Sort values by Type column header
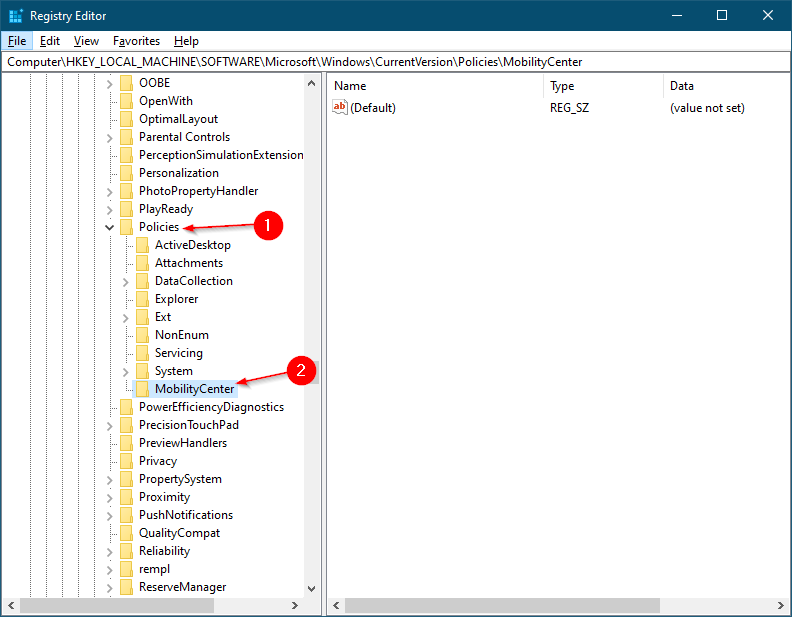Viewport: 792px width, 617px height. tap(605, 86)
